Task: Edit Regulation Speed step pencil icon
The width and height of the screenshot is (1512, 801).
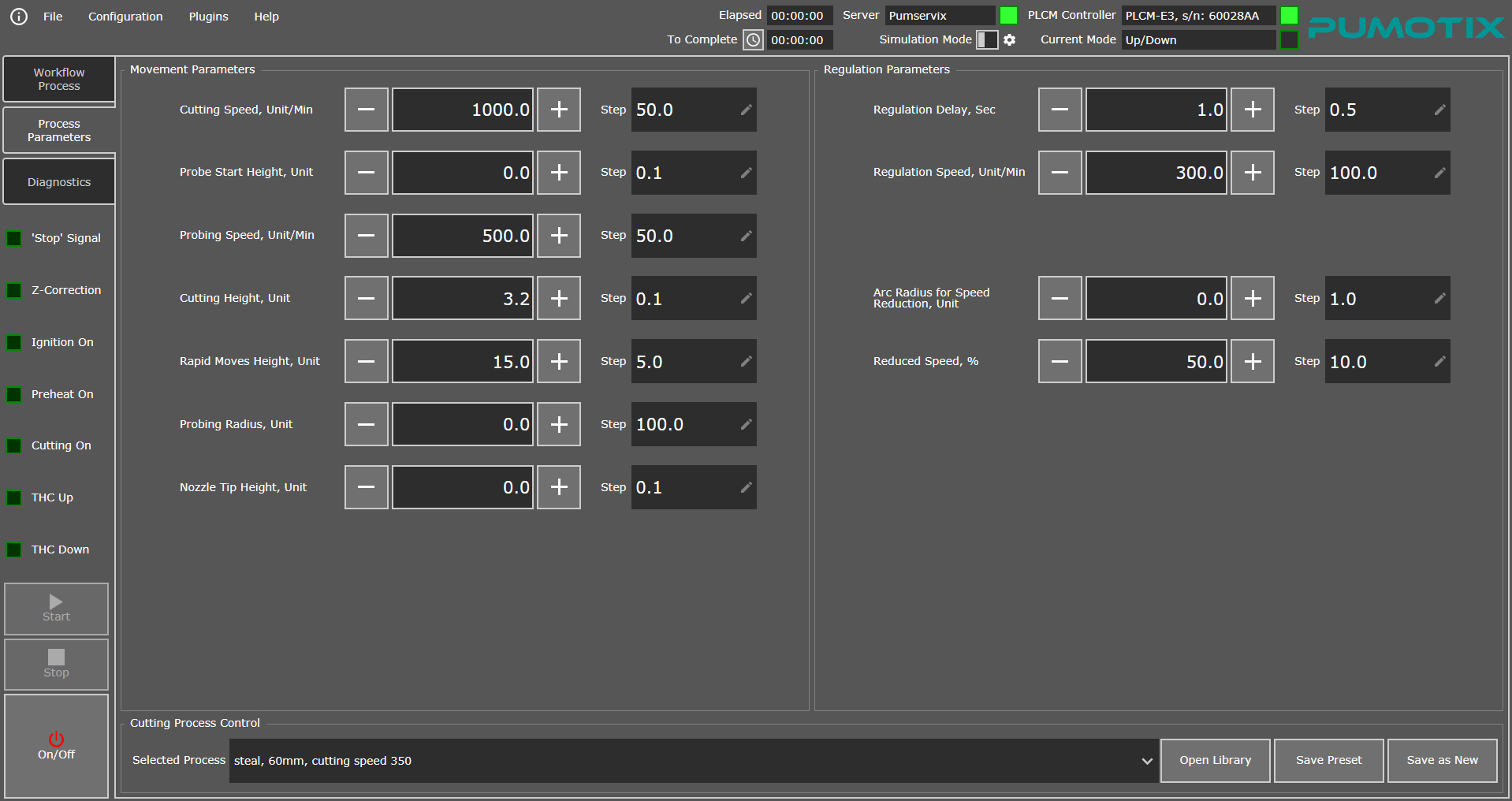Action: click(x=1439, y=173)
